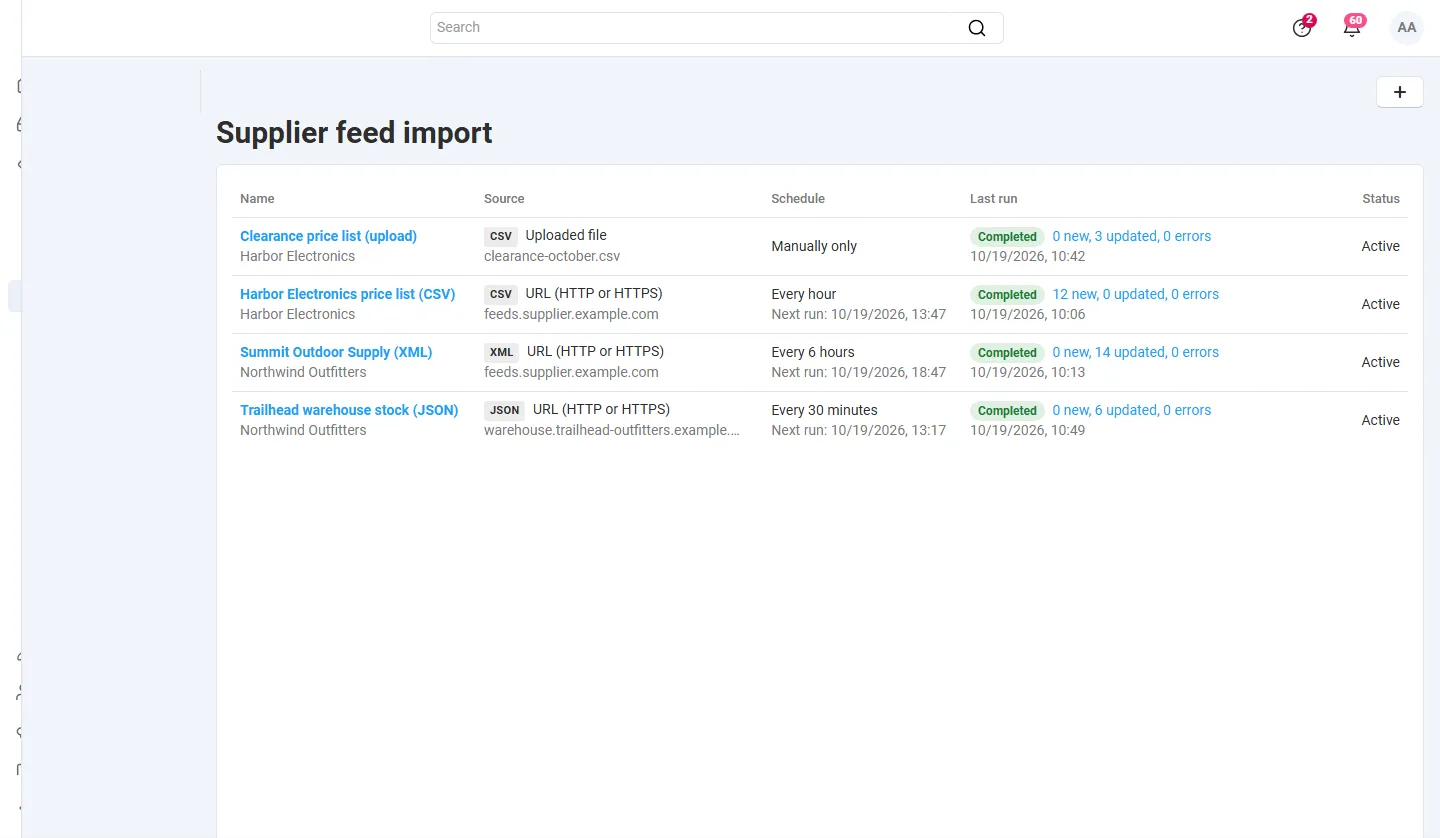This screenshot has height=838, width=1440.
Task: Click the Name column header
Action: point(257,199)
